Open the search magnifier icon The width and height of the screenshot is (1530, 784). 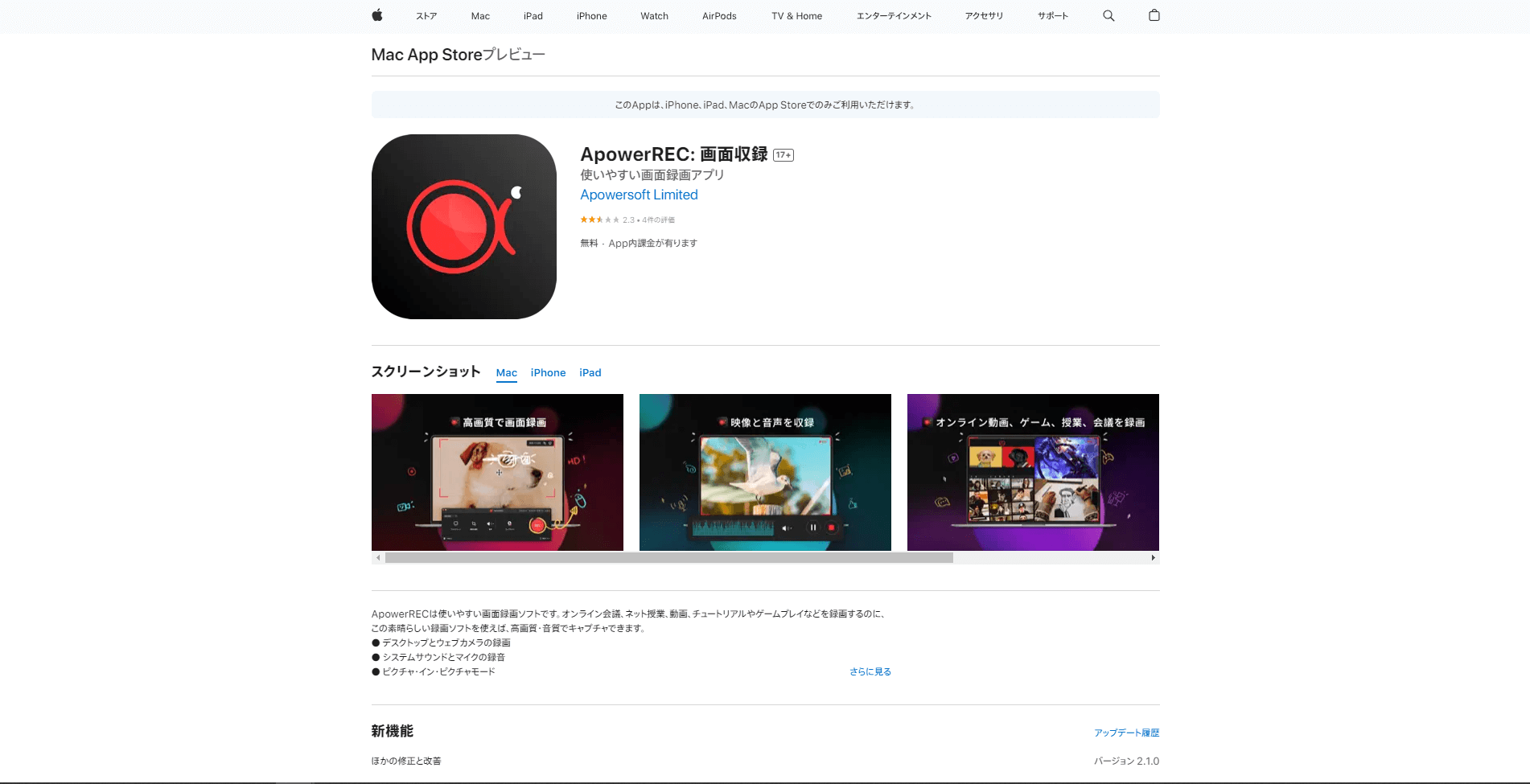1108,15
